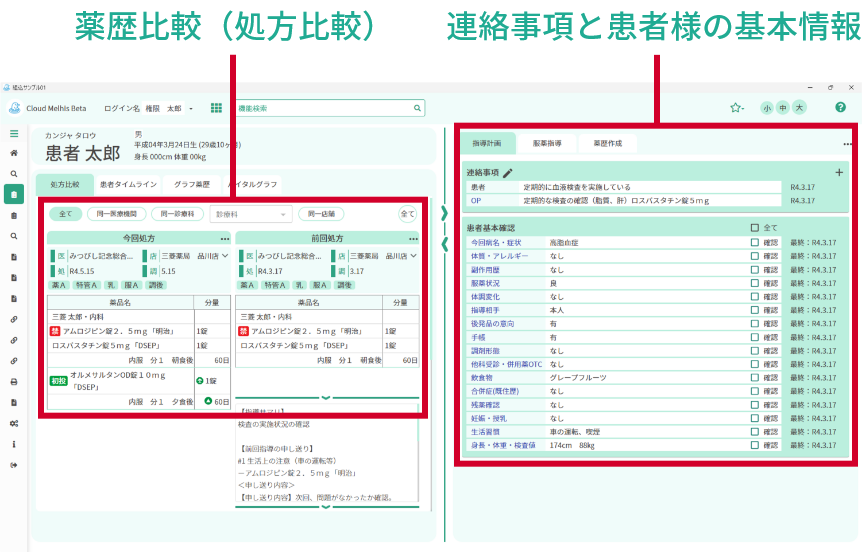862x552 pixels.
Task: Open the 服薬指導 tab
Action: (x=546, y=144)
